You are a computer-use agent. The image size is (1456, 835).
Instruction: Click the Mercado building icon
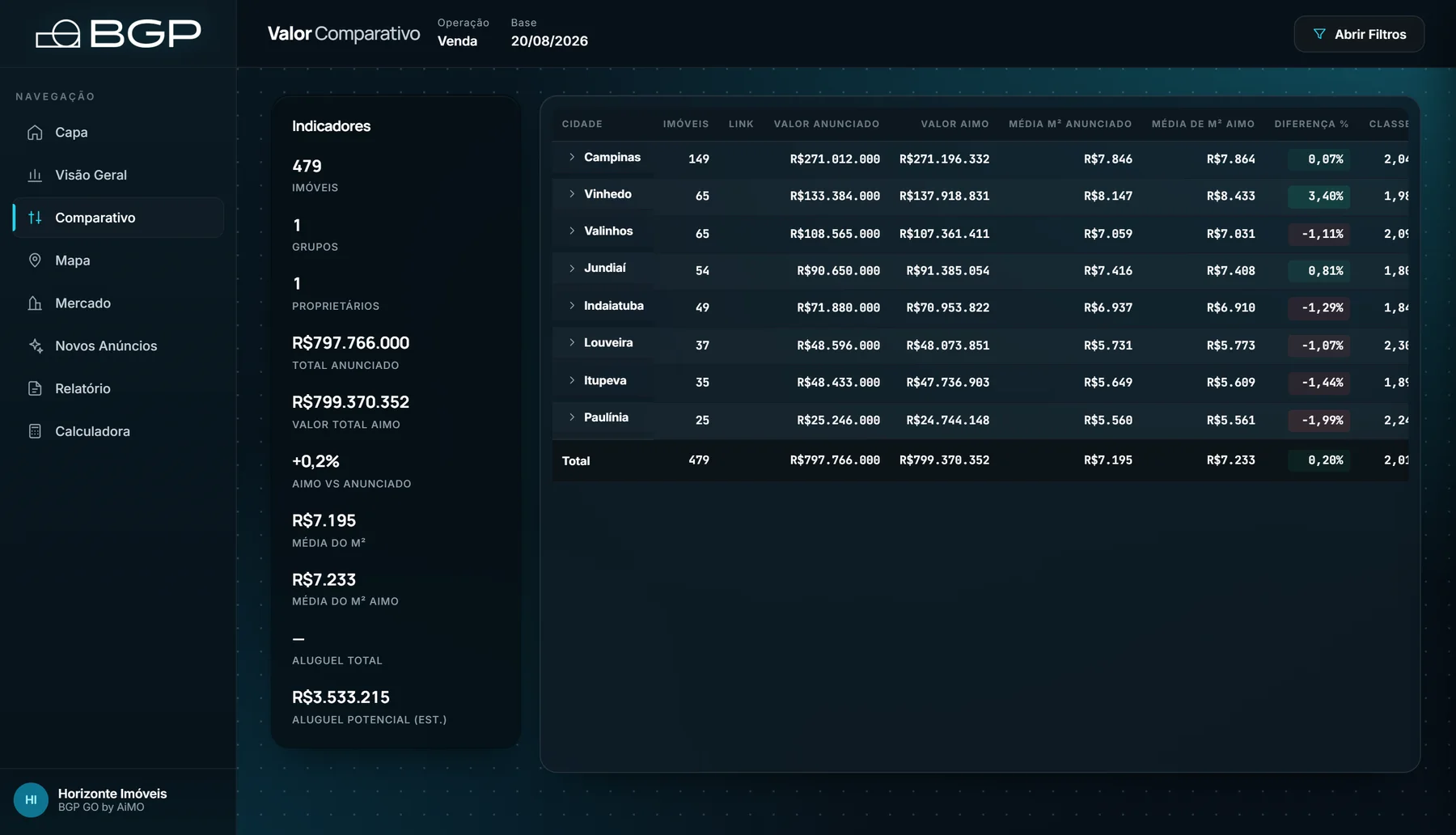coord(35,303)
